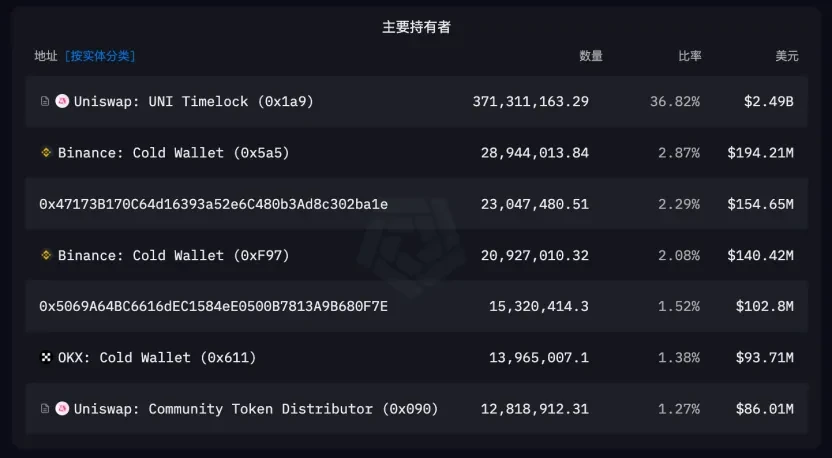Sort by the 比率 column header
The image size is (832, 458).
click(689, 56)
